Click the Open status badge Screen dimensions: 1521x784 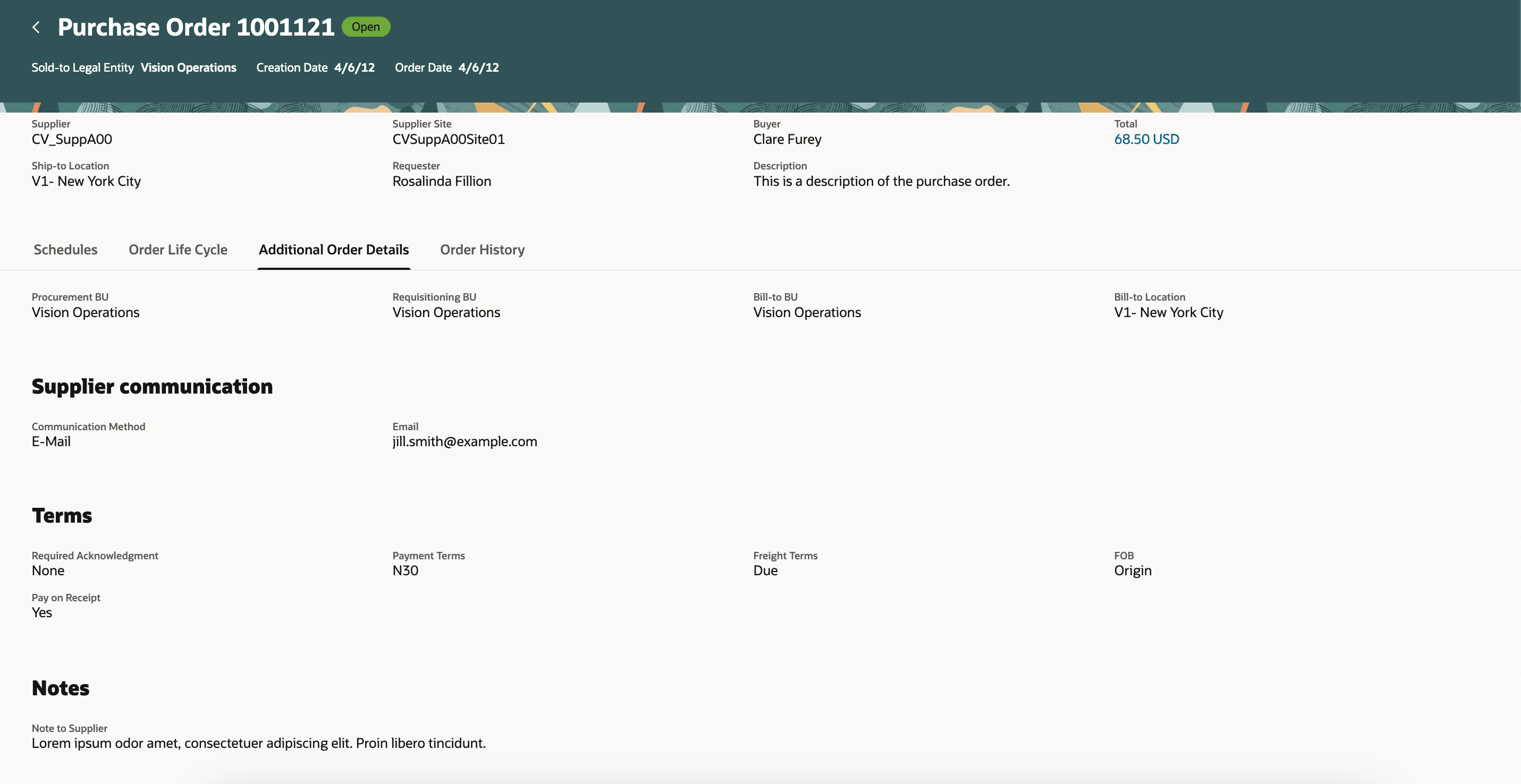[366, 27]
